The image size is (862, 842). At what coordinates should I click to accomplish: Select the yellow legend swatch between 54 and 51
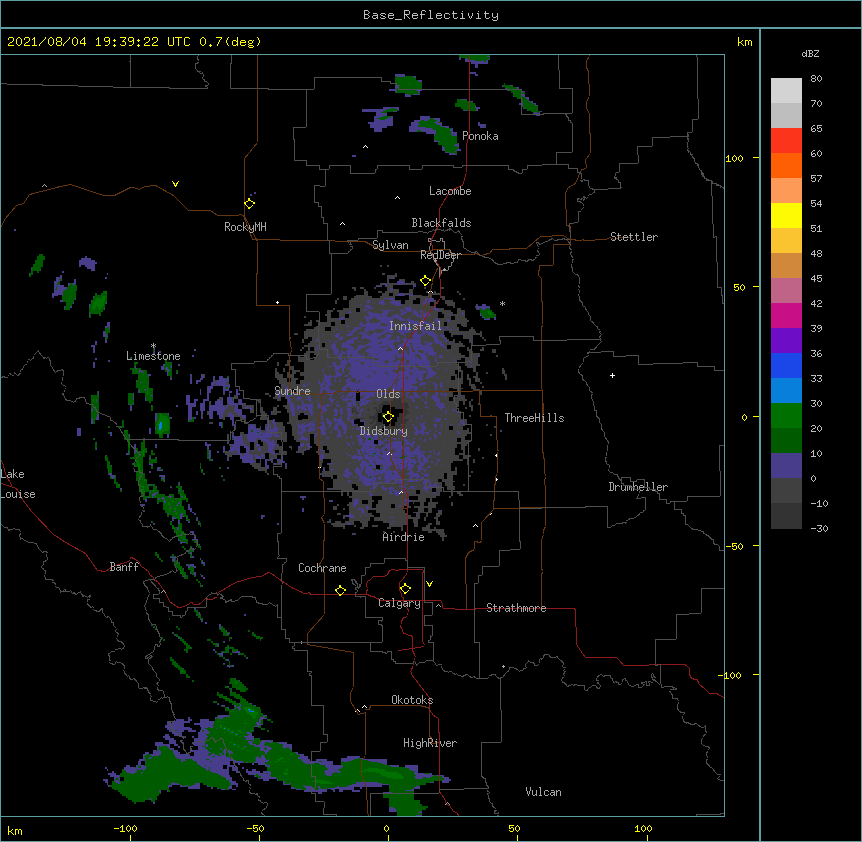[786, 215]
